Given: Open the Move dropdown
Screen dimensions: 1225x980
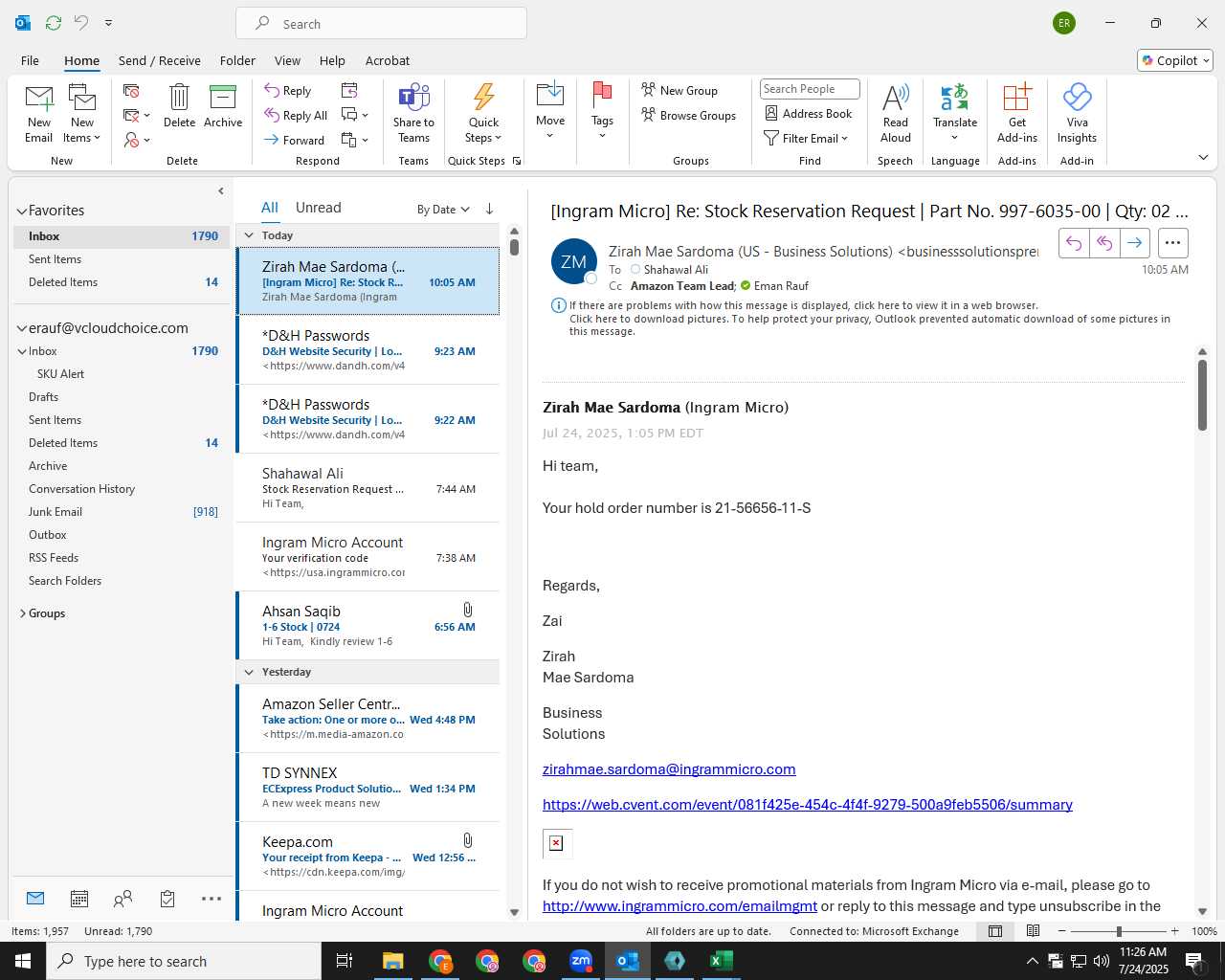Looking at the screenshot, I should 550,112.
